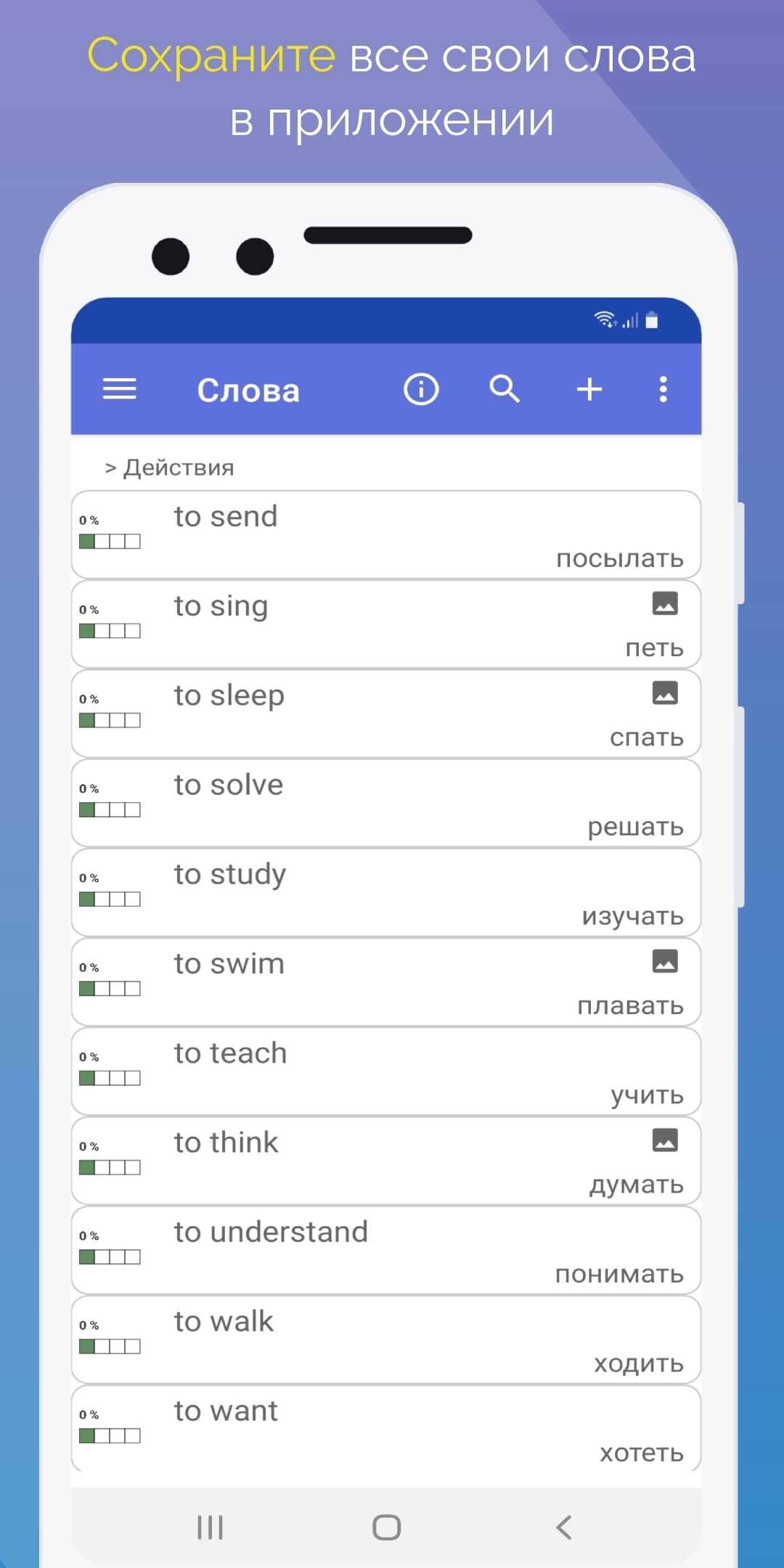Tap the info icon in toolbar

tap(421, 390)
